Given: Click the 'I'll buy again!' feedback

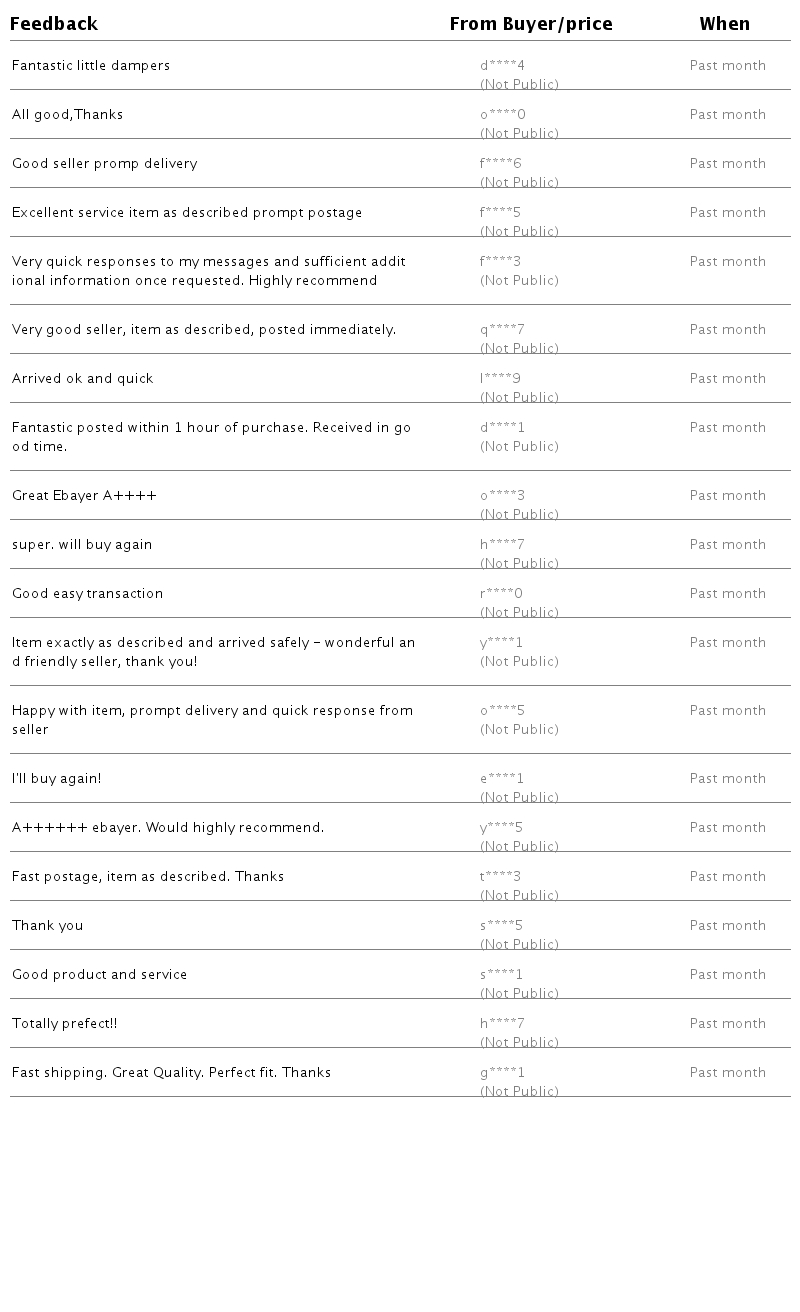Looking at the screenshot, I should point(56,779).
